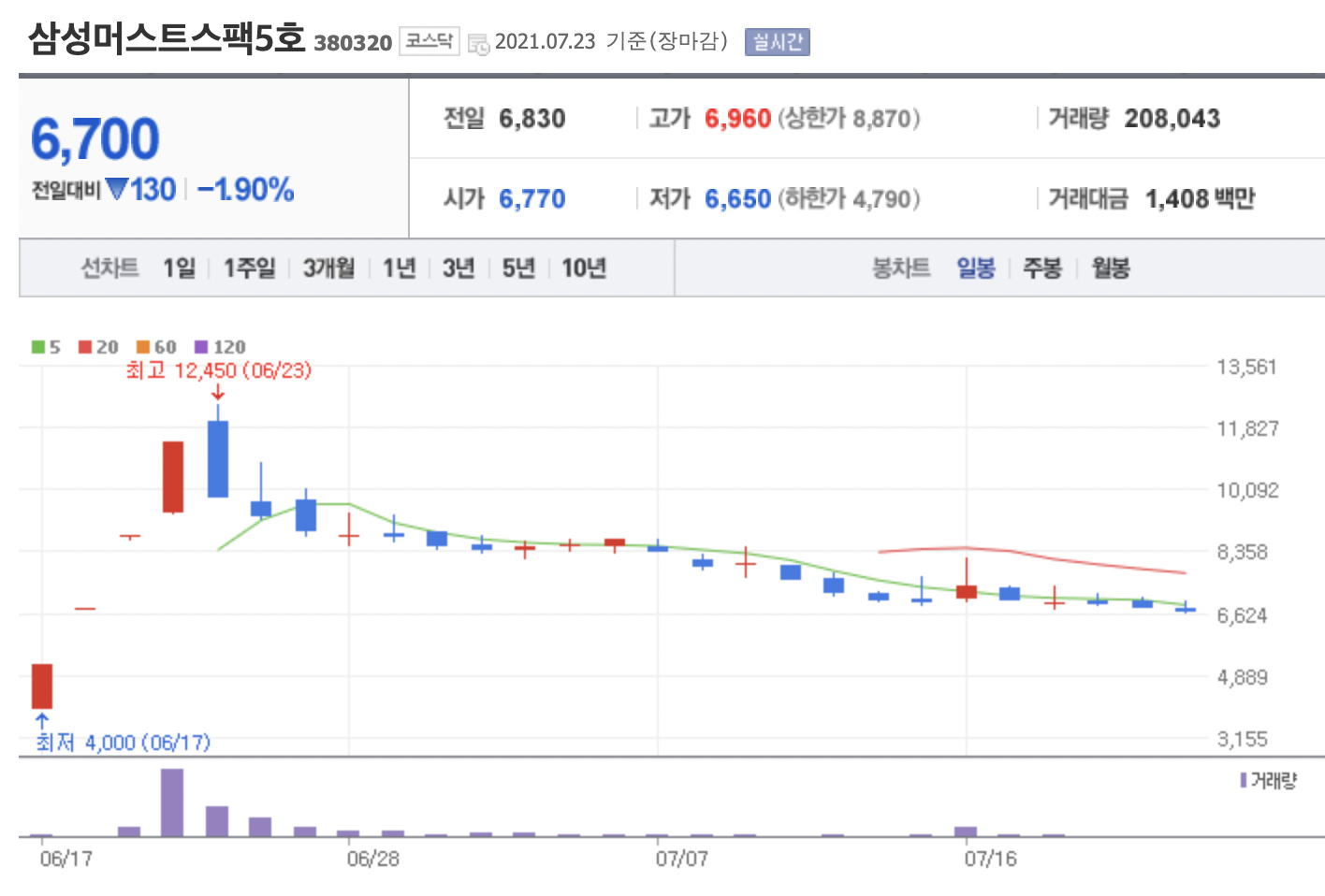Screen dimensions: 1325x896
Task: Switch to 월봉 candlestick chart
Action: 1111,268
